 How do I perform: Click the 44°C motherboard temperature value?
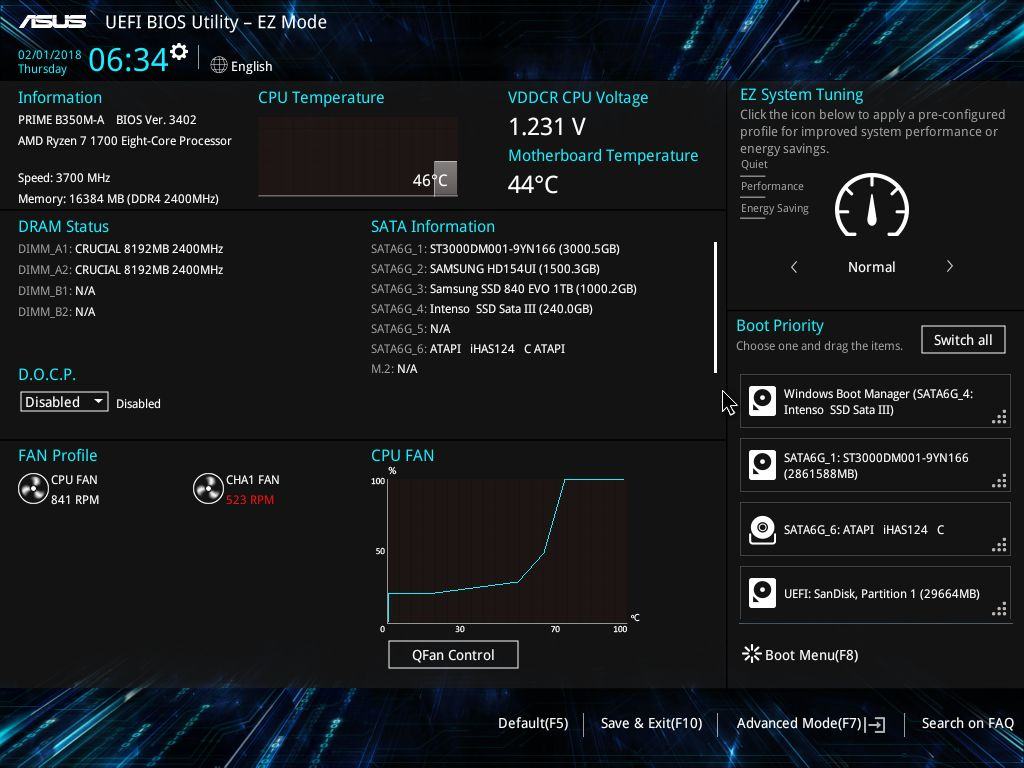[x=533, y=185]
